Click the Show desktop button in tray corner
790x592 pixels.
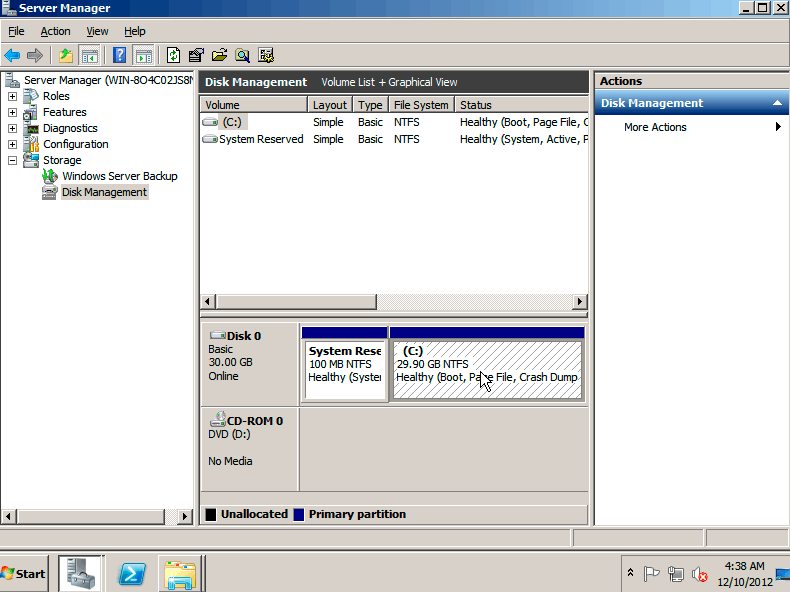[x=783, y=574]
